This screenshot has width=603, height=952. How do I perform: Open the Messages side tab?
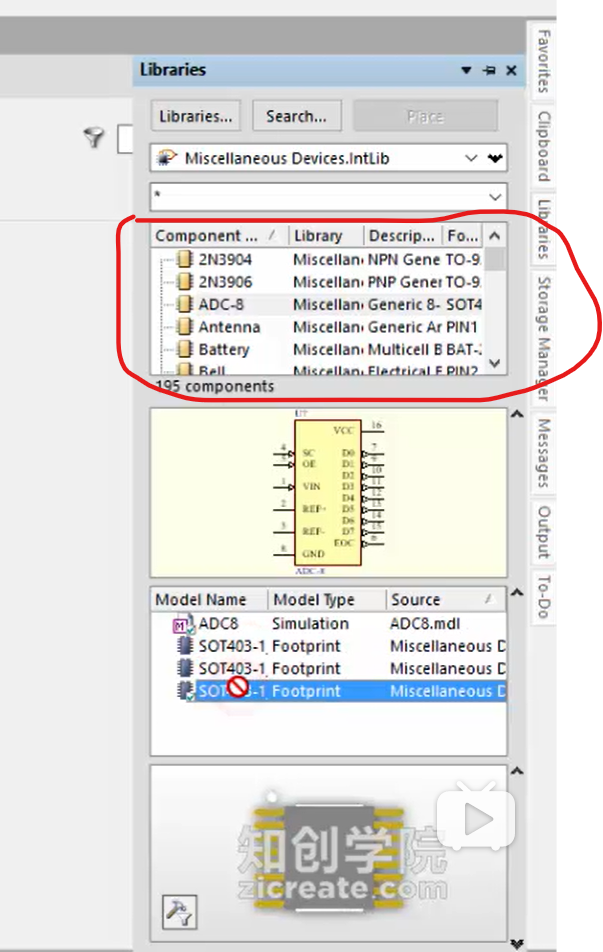pyautogui.click(x=544, y=453)
